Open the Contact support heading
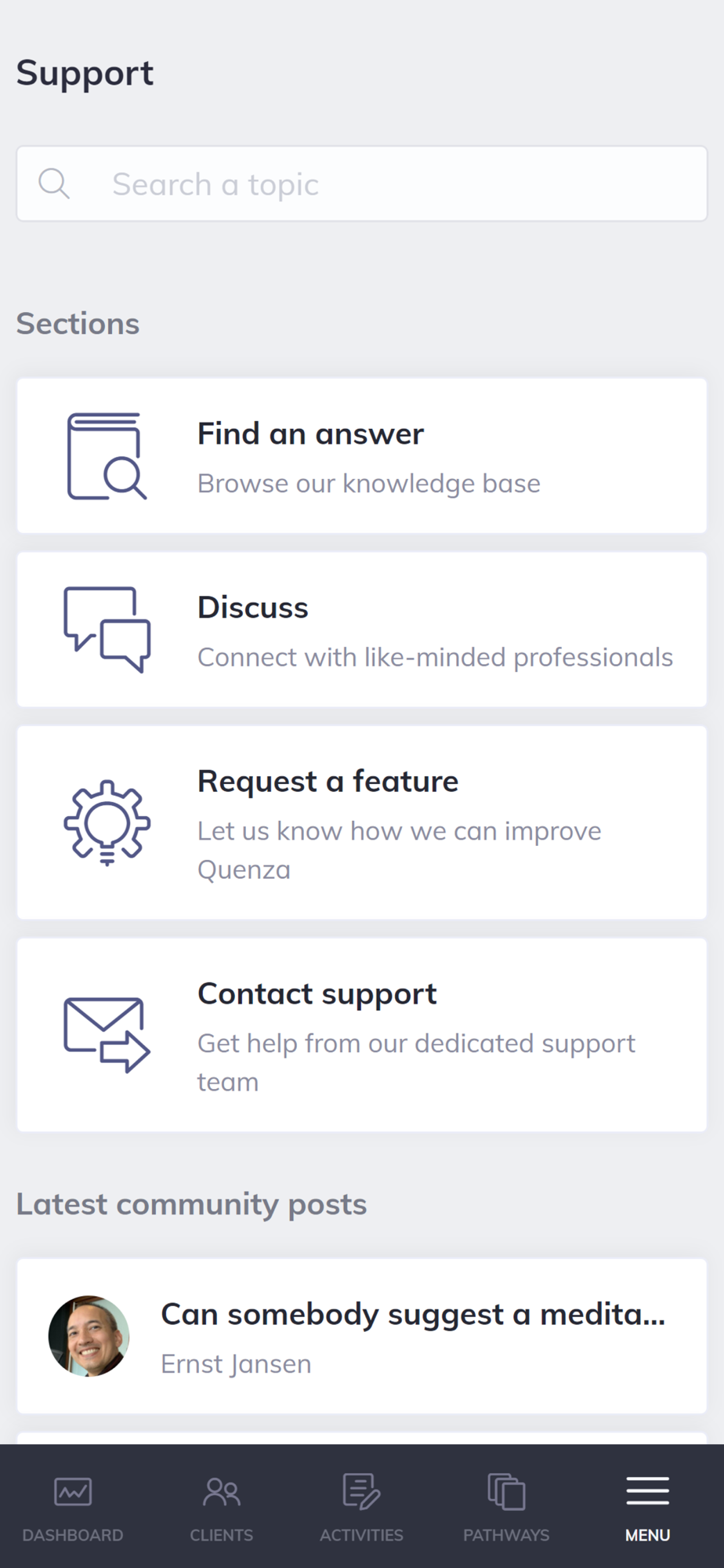The height and width of the screenshot is (1568, 724). click(x=317, y=994)
